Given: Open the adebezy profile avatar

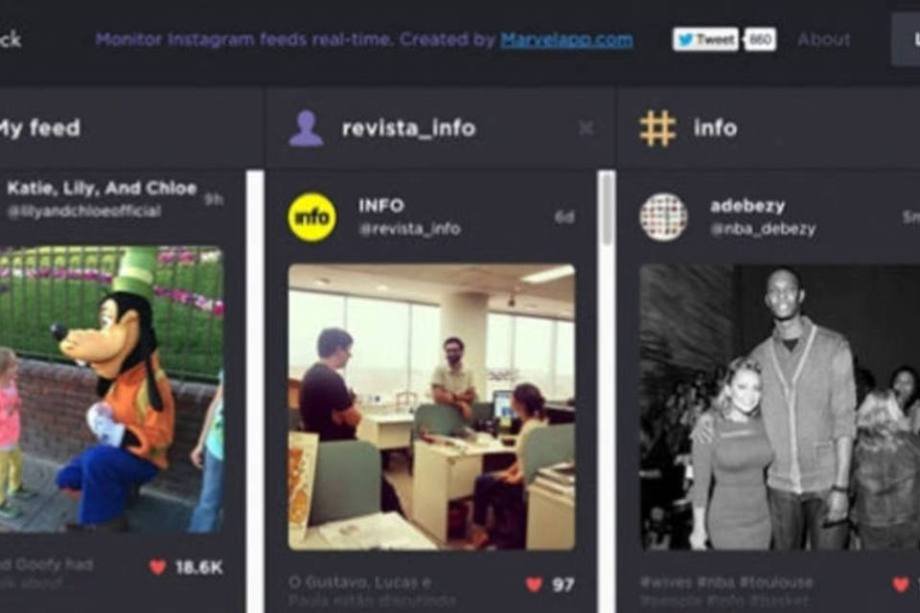Looking at the screenshot, I should tap(664, 217).
